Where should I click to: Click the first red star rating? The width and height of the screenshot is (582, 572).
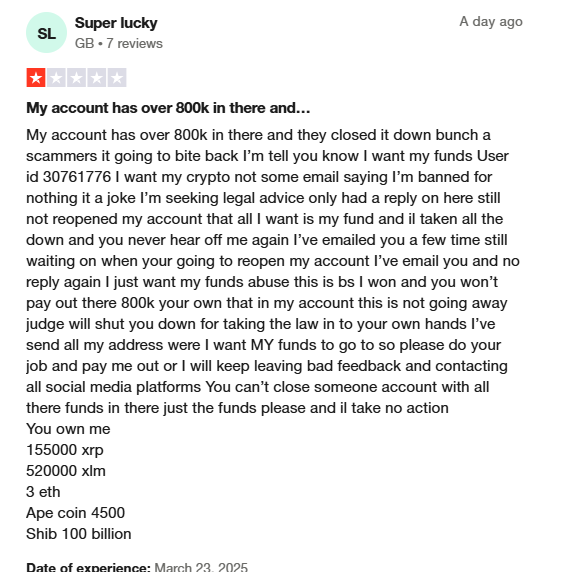pyautogui.click(x=36, y=78)
